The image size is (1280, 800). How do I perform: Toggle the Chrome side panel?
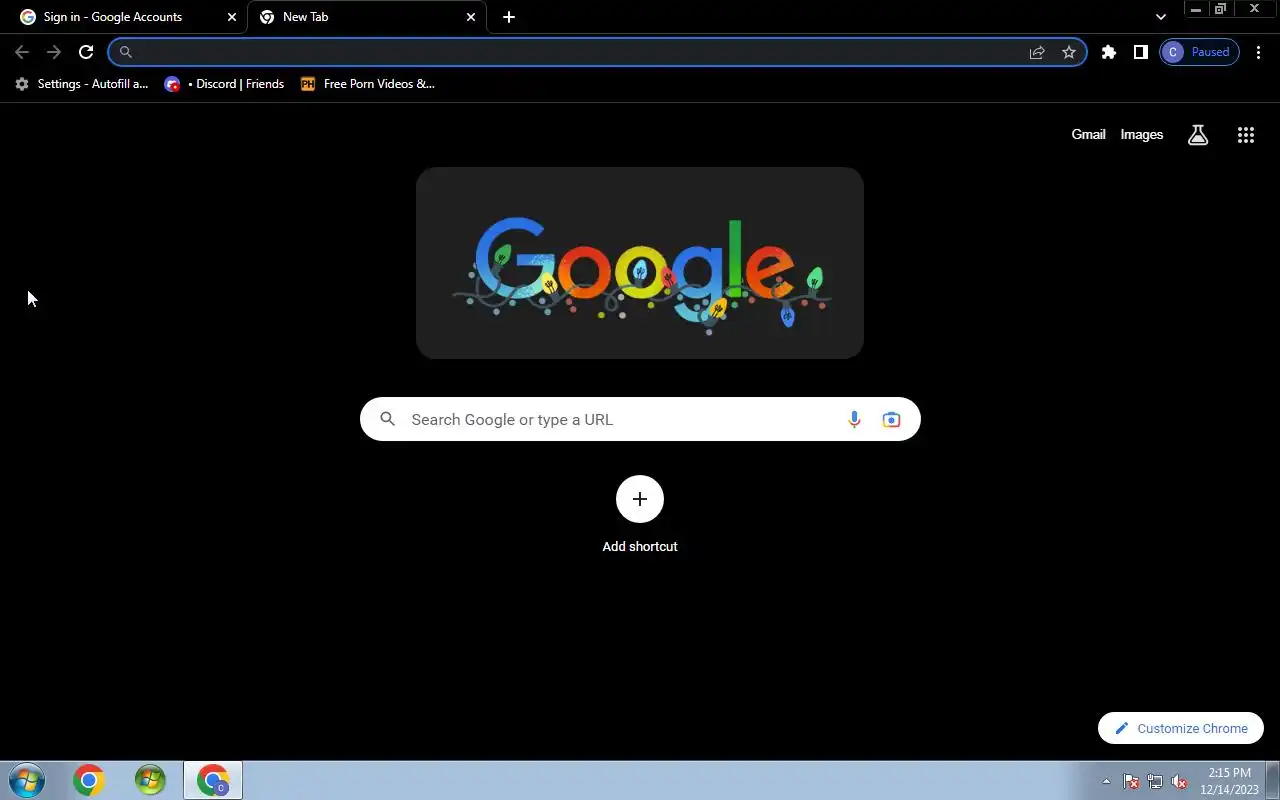click(1140, 52)
